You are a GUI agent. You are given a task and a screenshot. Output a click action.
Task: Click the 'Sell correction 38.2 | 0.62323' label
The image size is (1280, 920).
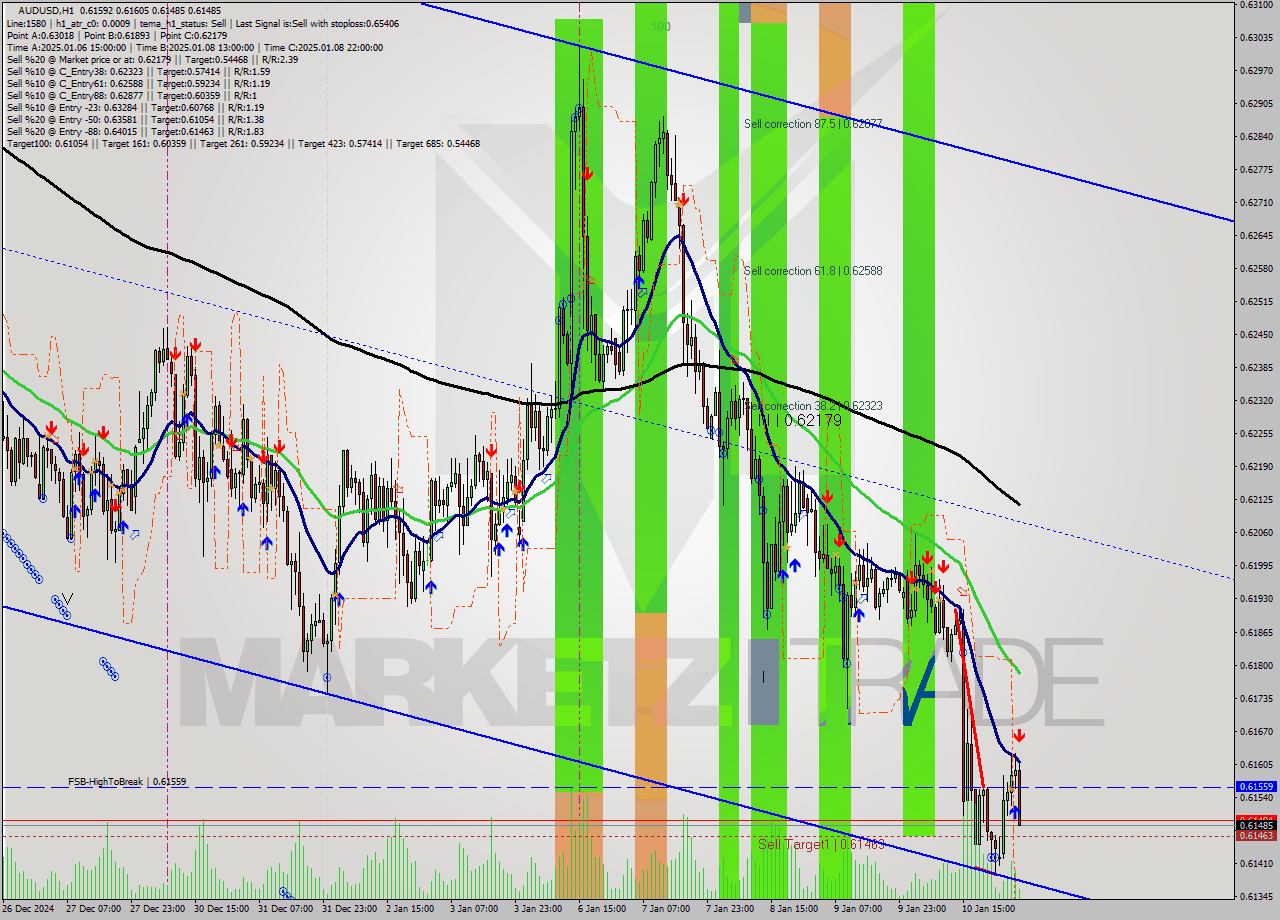pos(813,406)
